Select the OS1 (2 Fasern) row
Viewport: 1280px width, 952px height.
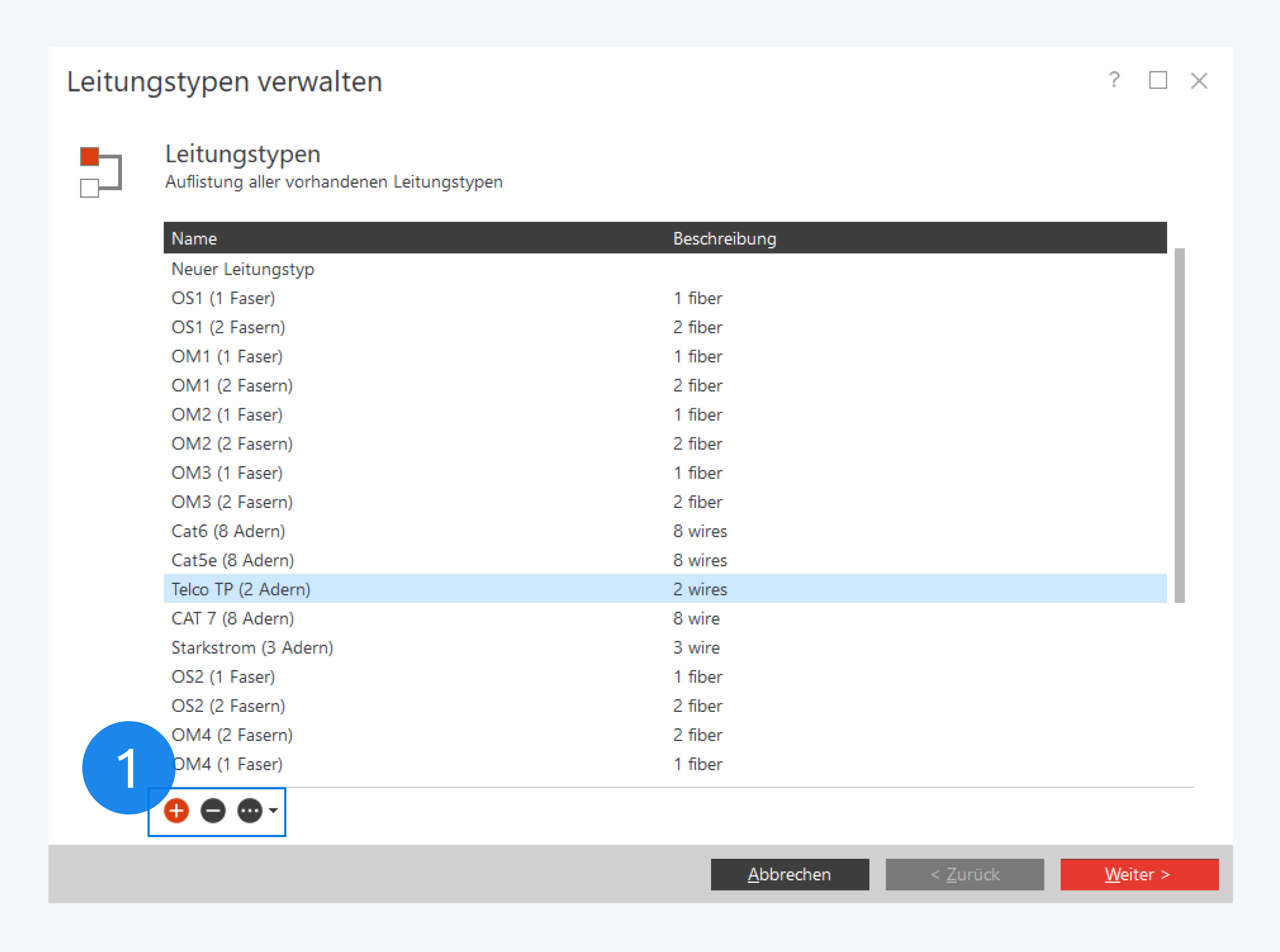point(228,327)
